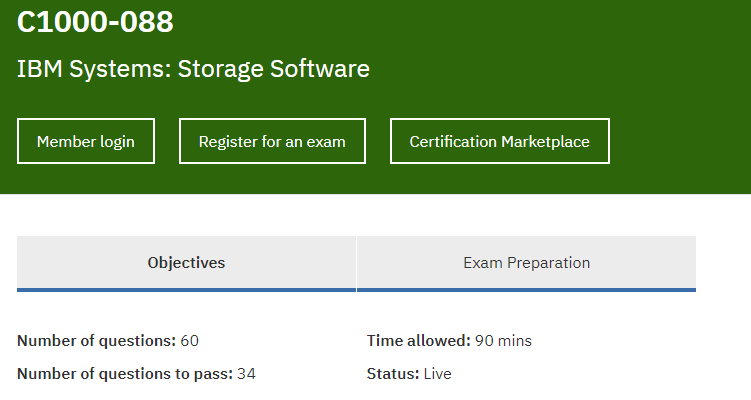The image size is (751, 400).
Task: Switch to the Exam Preparation tab
Action: tap(526, 263)
